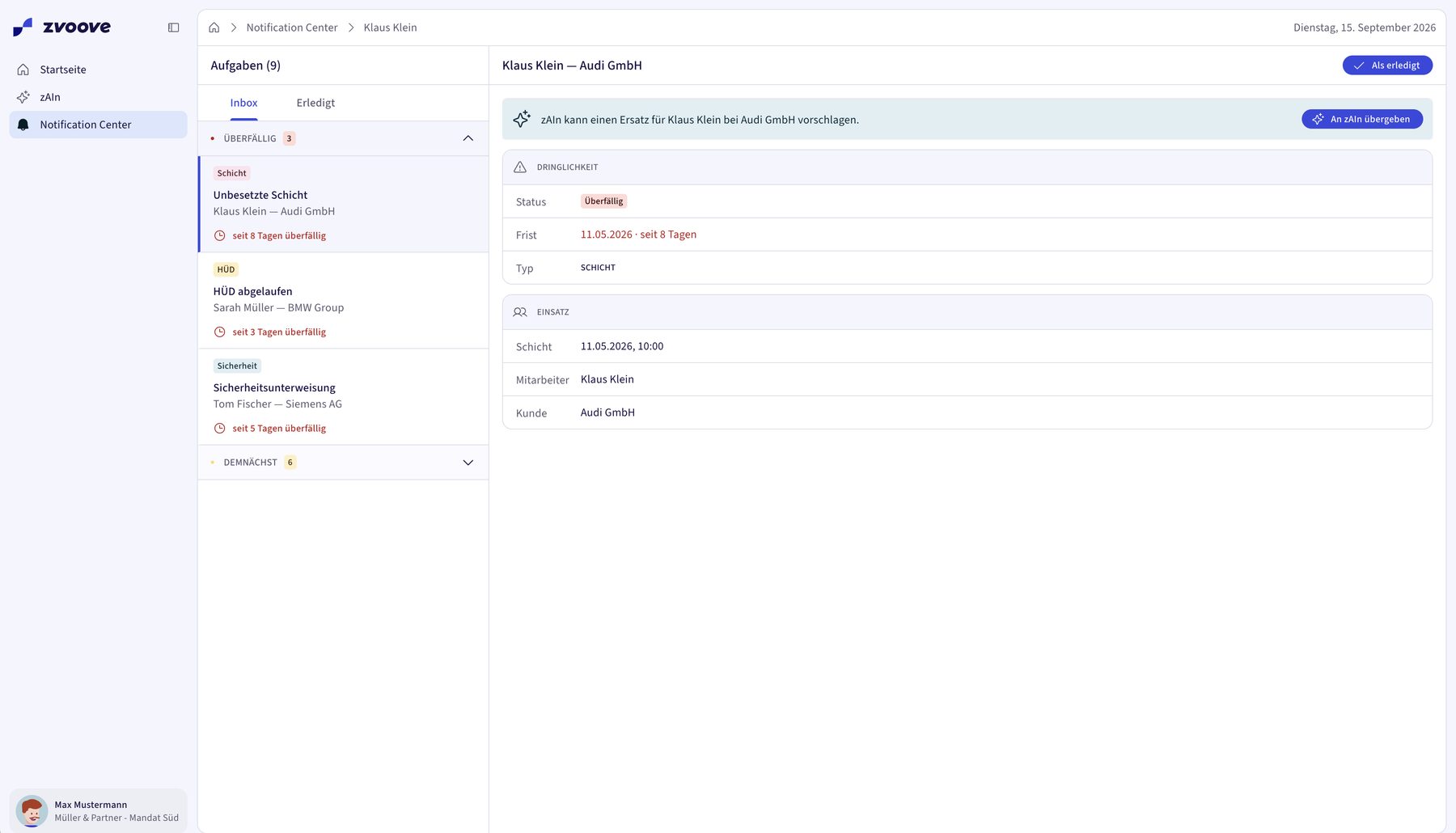Collapse the Überfällig section chevron
Screen dimensions: 1456x833
468,138
